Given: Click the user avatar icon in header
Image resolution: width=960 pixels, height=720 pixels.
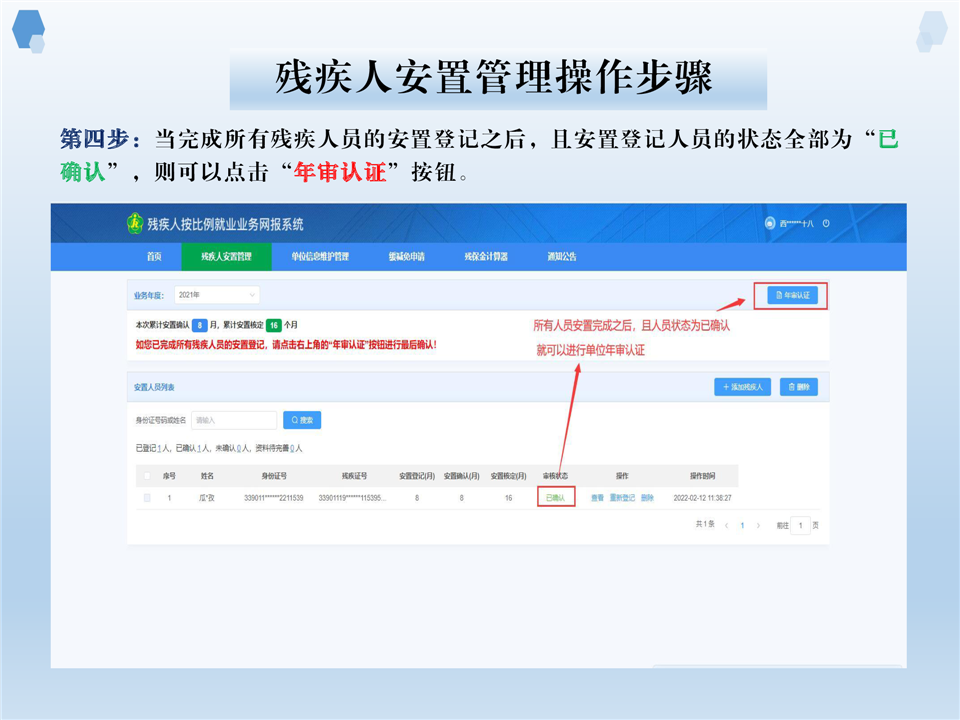Looking at the screenshot, I should pos(769,223).
